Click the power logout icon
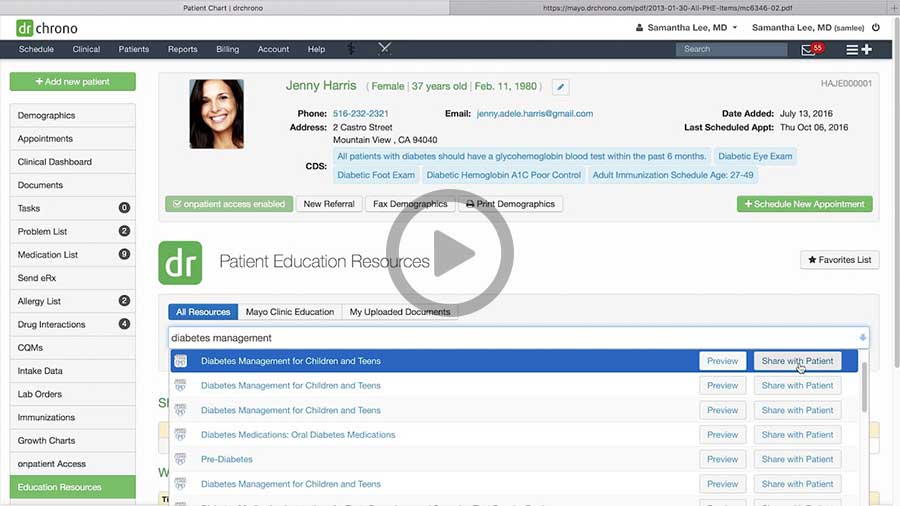Screen dimensions: 900x506 (876, 28)
